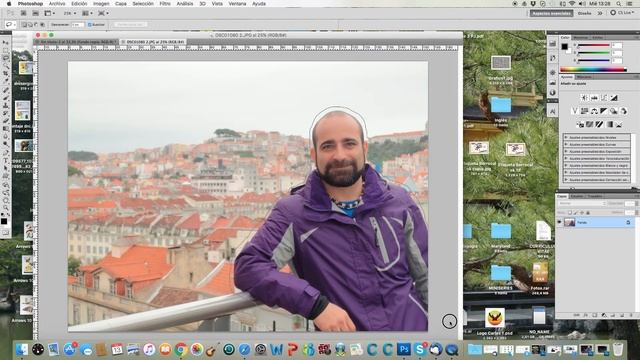Open the Lasso tool preset picker
The height and width of the screenshot is (360, 640).
point(10,24)
